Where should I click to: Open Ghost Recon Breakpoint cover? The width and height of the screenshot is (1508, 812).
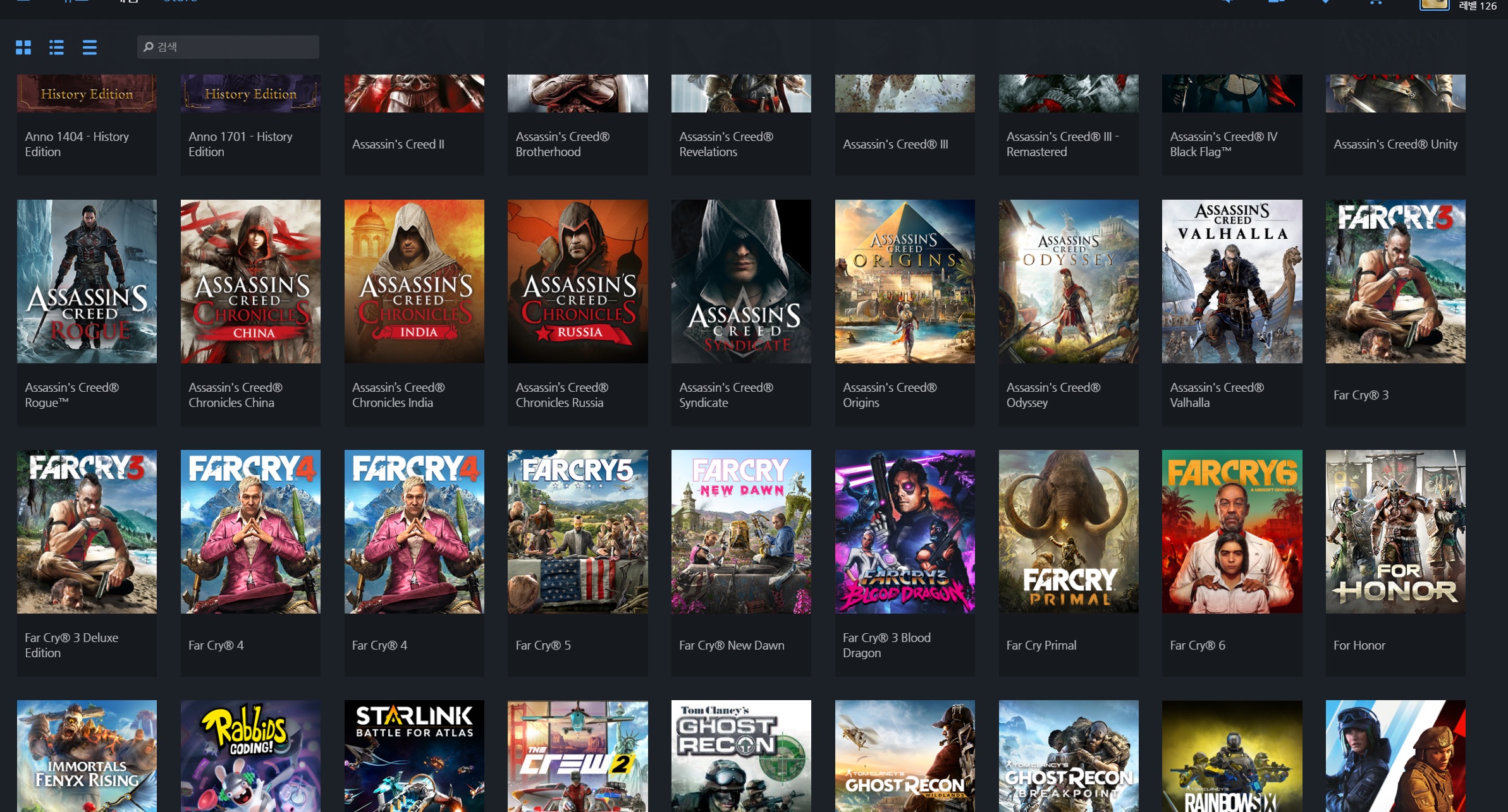tap(1069, 756)
